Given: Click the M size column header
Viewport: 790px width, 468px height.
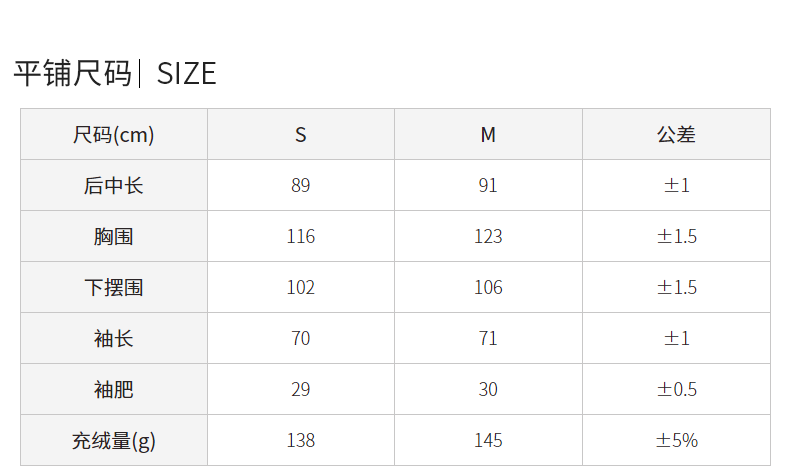Looking at the screenshot, I should pyautogui.click(x=488, y=134).
